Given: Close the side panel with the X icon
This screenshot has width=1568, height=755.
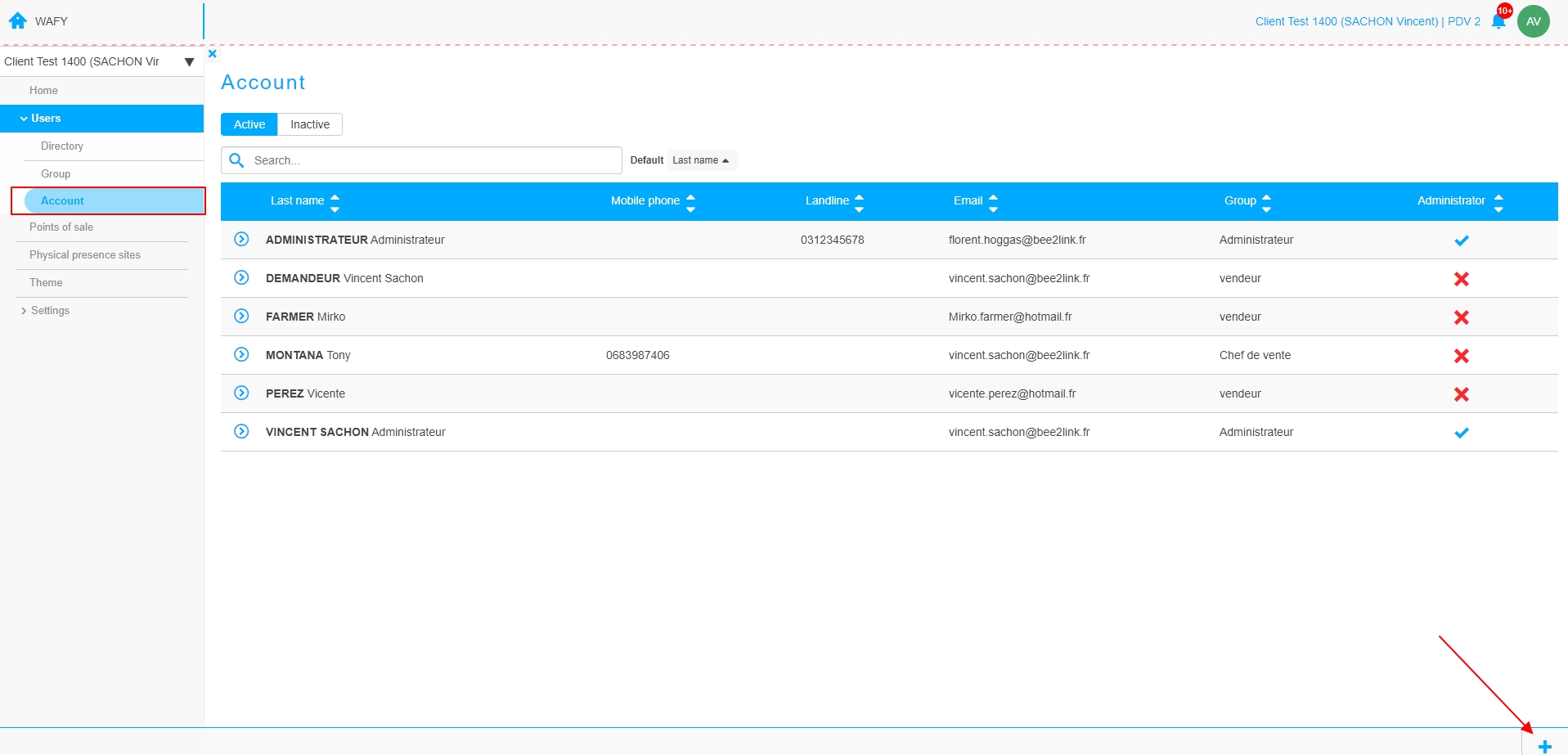Looking at the screenshot, I should (213, 54).
